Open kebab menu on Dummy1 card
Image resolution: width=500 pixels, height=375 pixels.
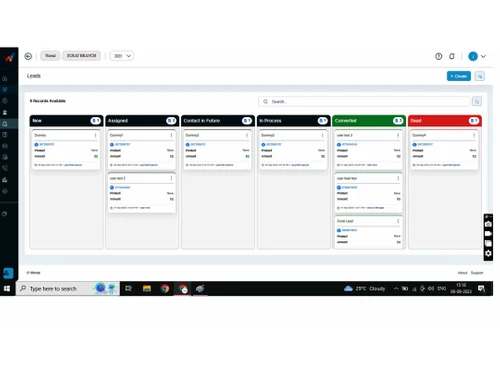[171, 135]
